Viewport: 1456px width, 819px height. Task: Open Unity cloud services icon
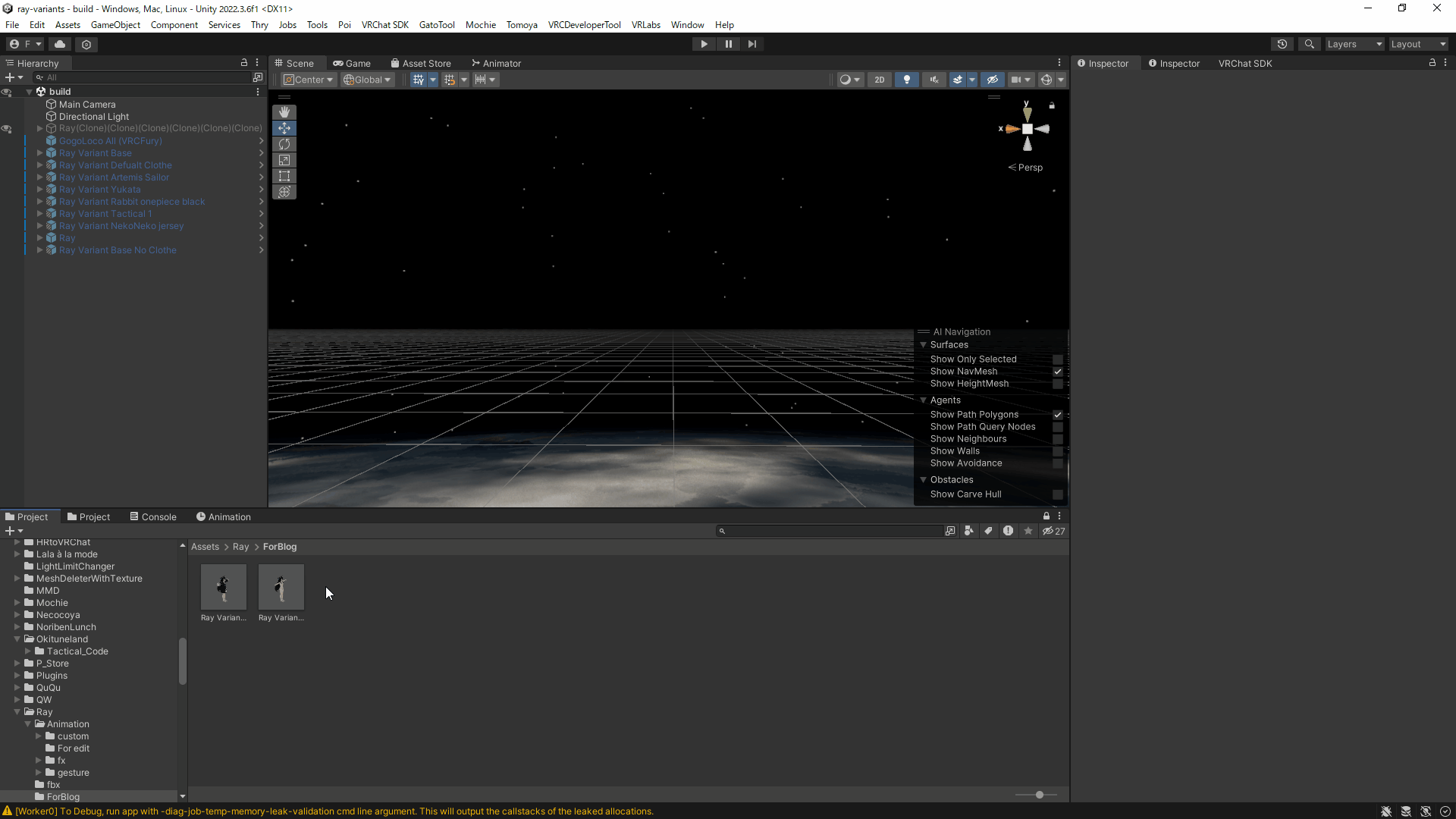click(x=61, y=44)
